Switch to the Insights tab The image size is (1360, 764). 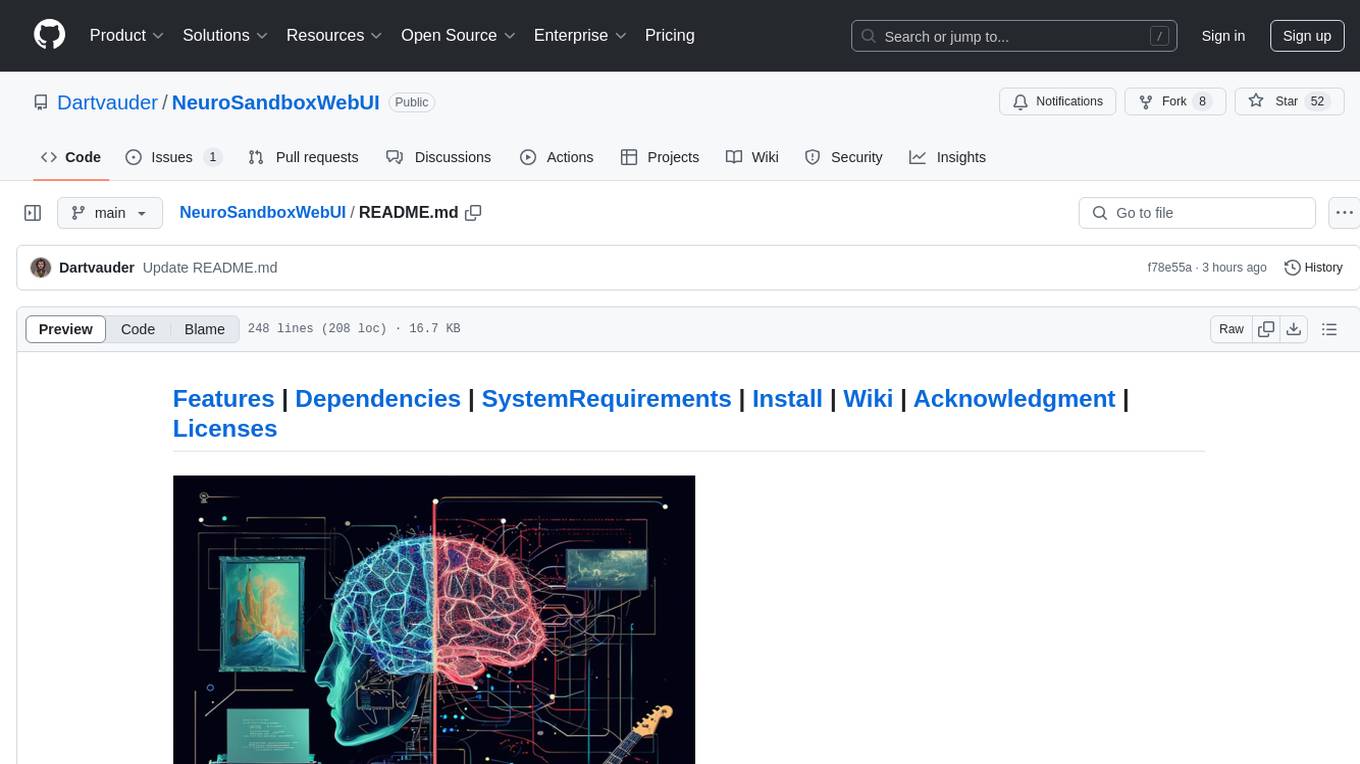coord(948,157)
